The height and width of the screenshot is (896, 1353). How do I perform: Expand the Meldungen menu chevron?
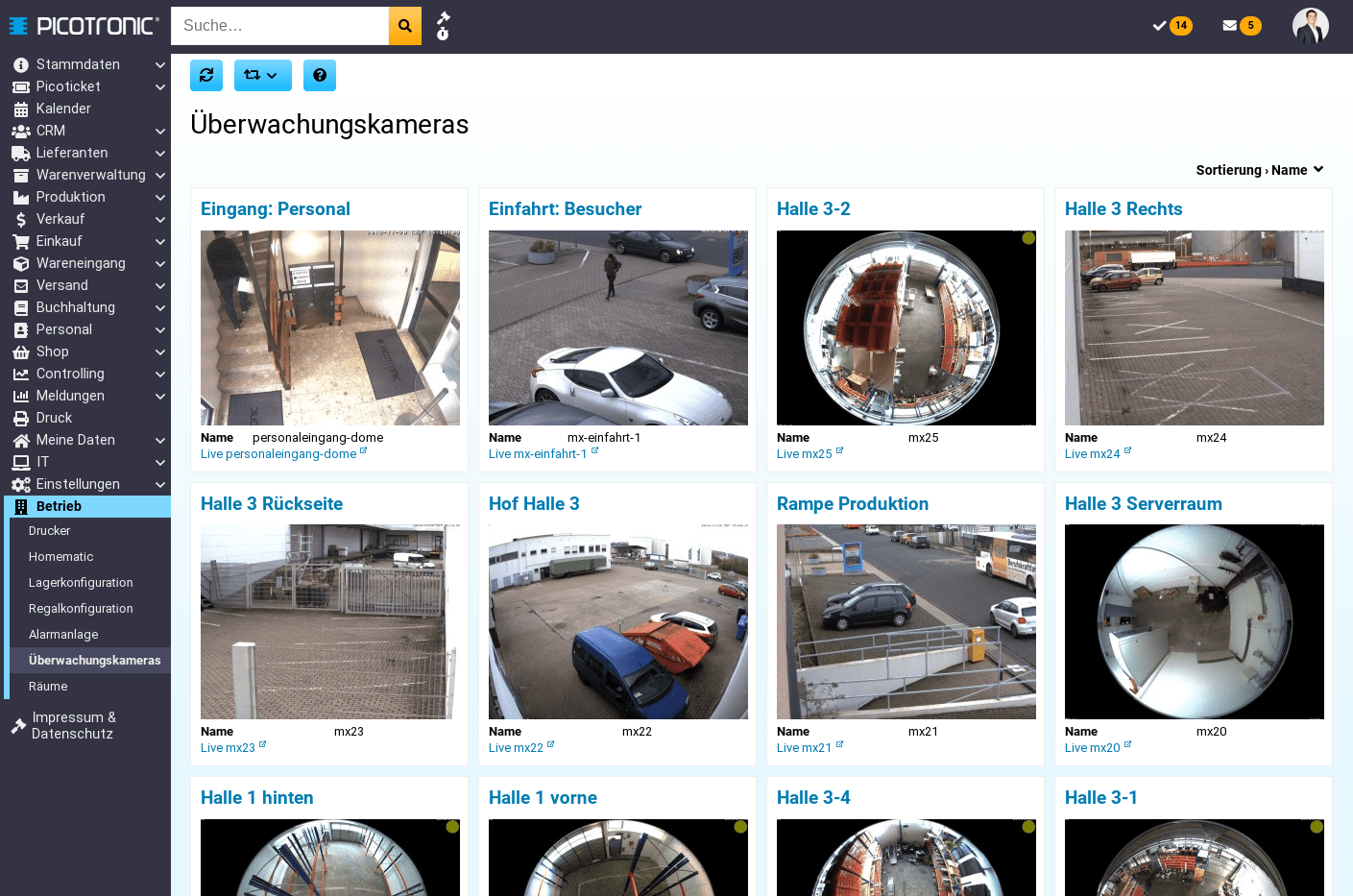pos(160,396)
